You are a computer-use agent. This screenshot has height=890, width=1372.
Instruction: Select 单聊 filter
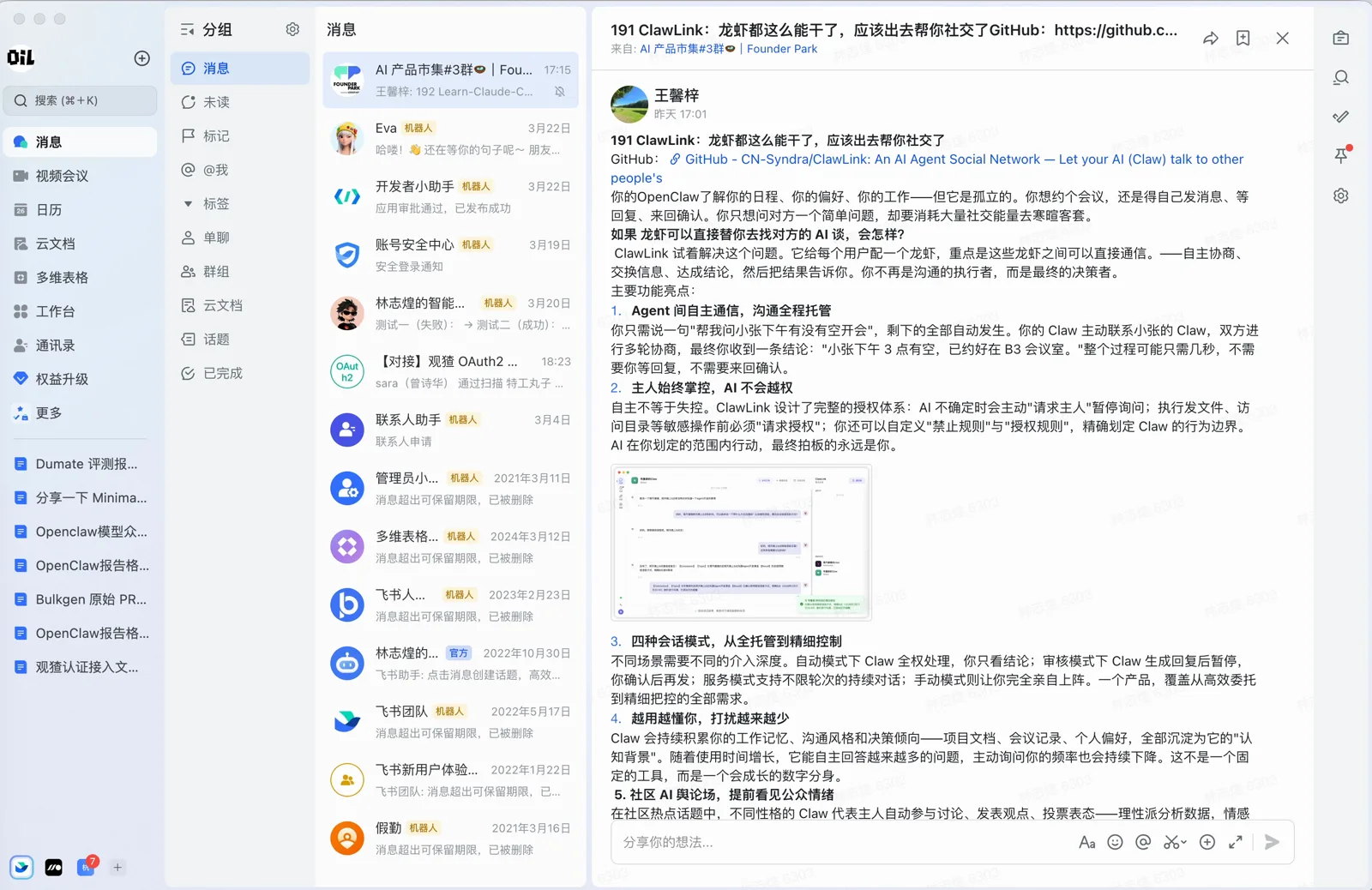coord(240,238)
